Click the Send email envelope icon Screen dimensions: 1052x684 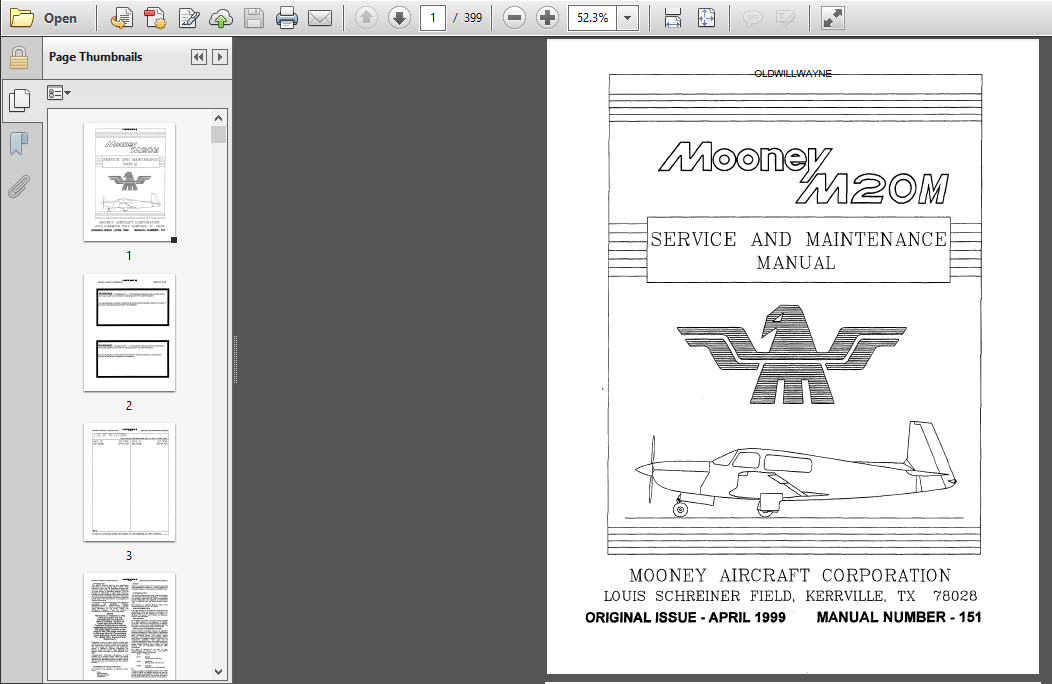pos(320,18)
